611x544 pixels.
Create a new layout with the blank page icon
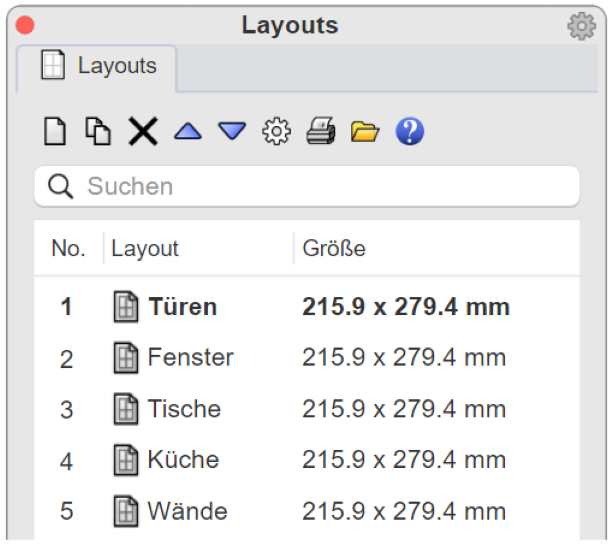(55, 131)
